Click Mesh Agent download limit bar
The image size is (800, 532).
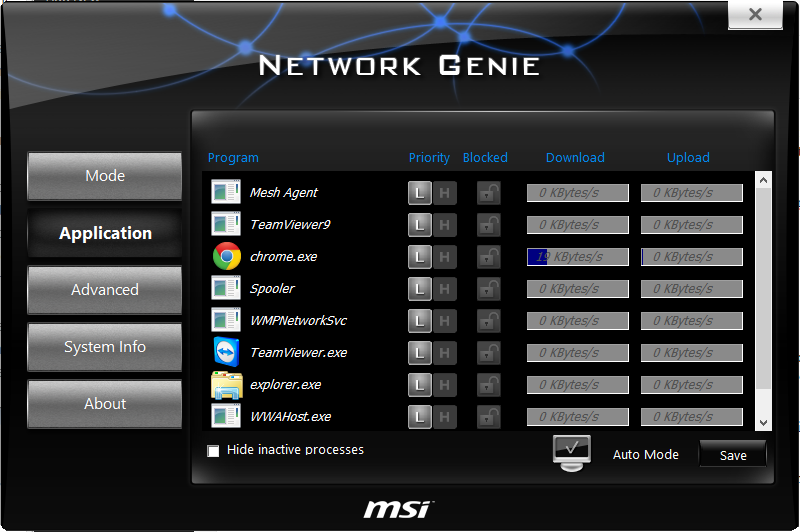pyautogui.click(x=578, y=193)
